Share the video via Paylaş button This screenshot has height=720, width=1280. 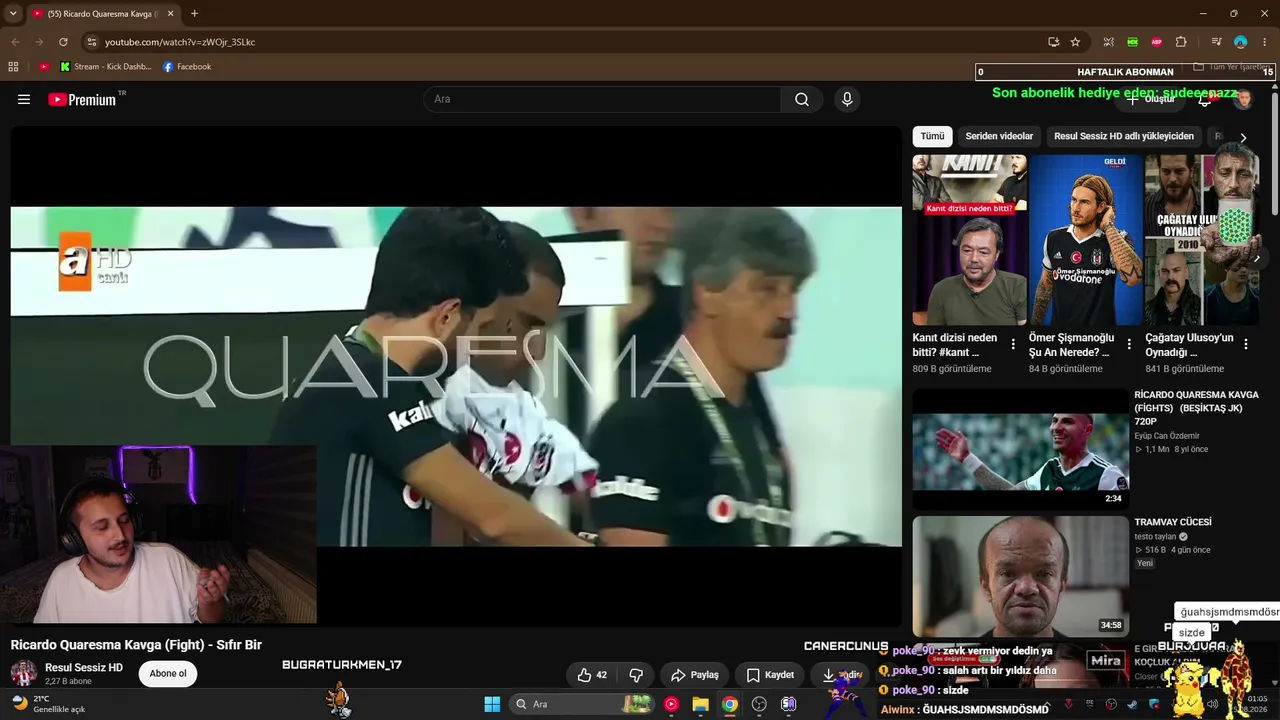tap(694, 675)
